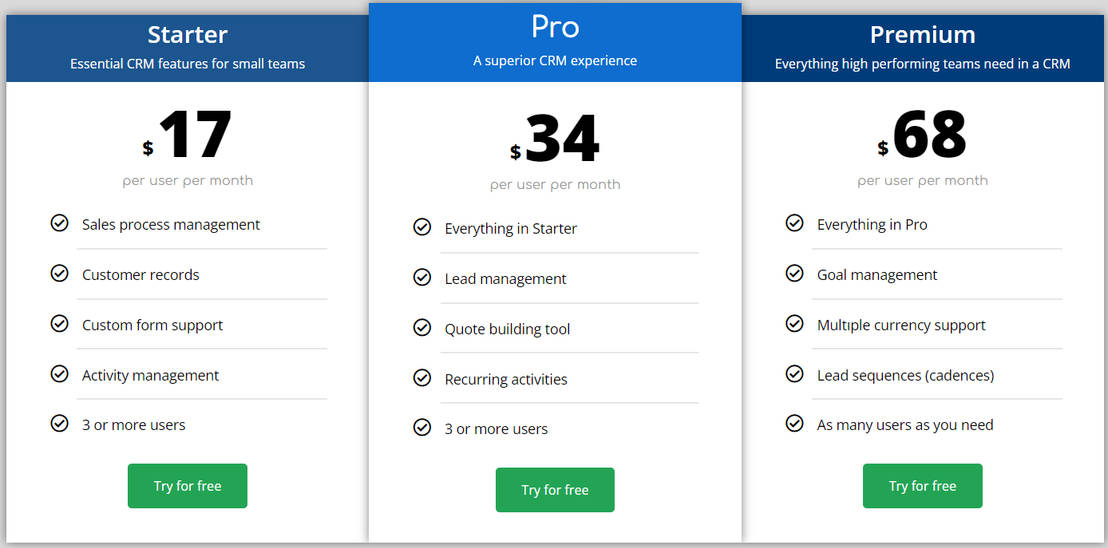This screenshot has height=548, width=1108.
Task: Click the $34 price figure
Action: coord(555,139)
